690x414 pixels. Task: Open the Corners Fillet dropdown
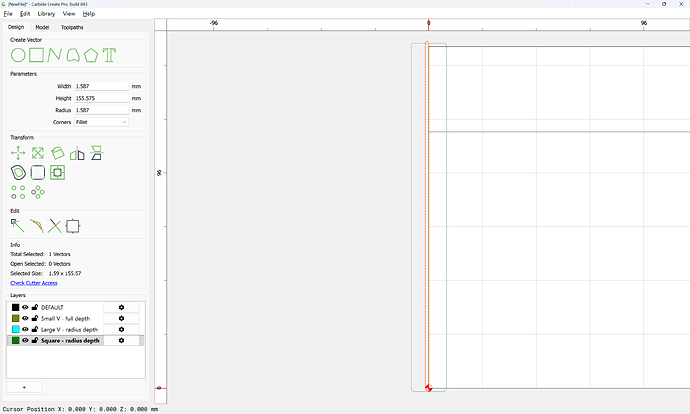pyautogui.click(x=101, y=122)
